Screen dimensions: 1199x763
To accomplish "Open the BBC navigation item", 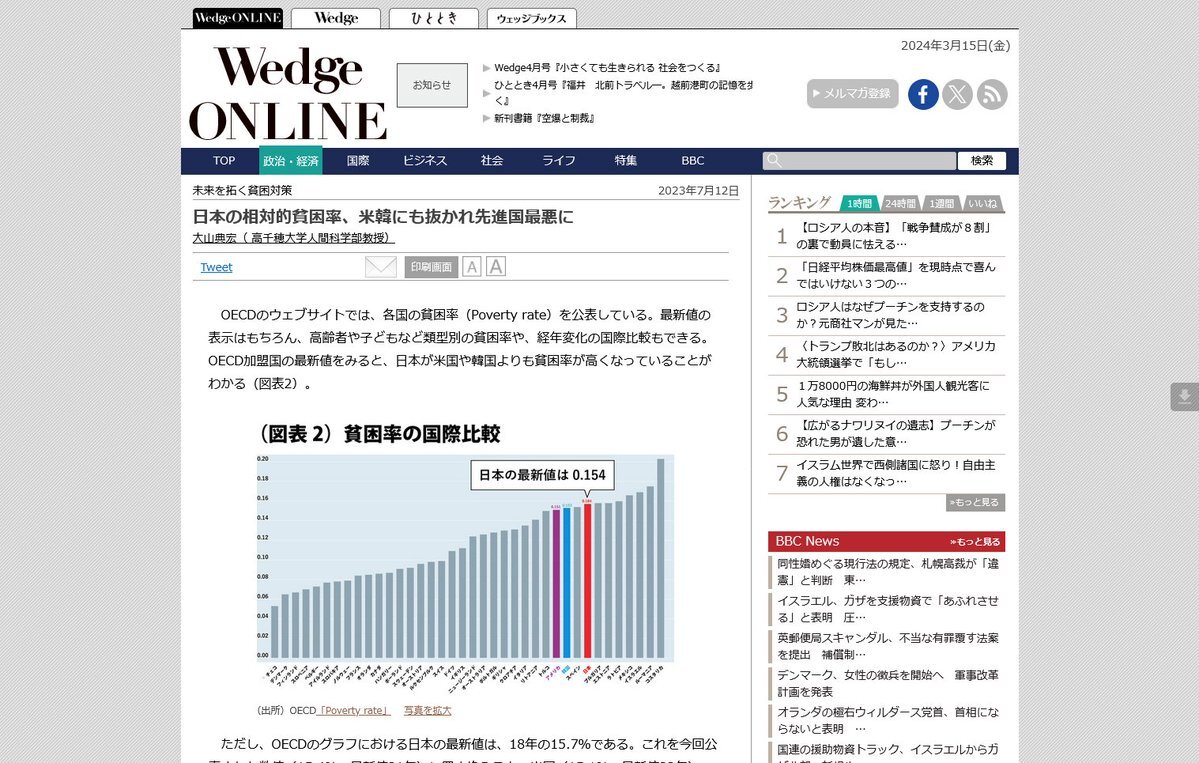I will coord(693,161).
